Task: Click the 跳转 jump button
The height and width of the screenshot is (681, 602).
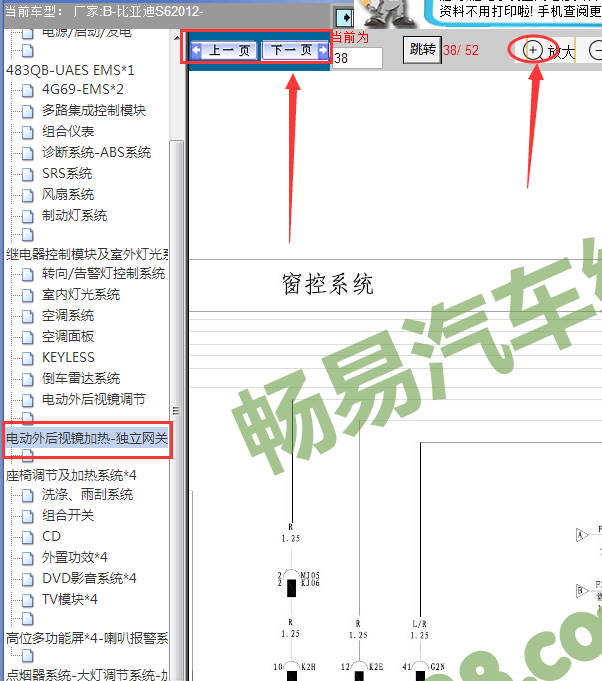Action: tap(422, 50)
